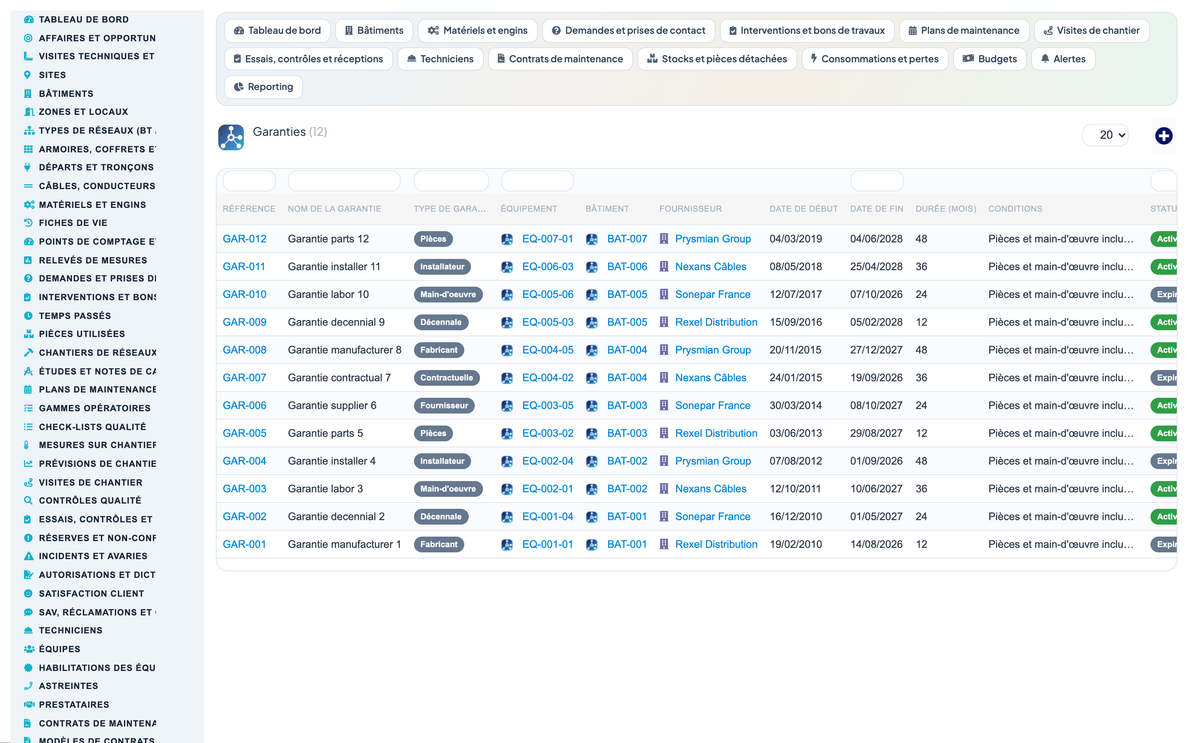Open Sonepar France link in the GAR-010 row
This screenshot has width=1200, height=743.
coord(713,295)
